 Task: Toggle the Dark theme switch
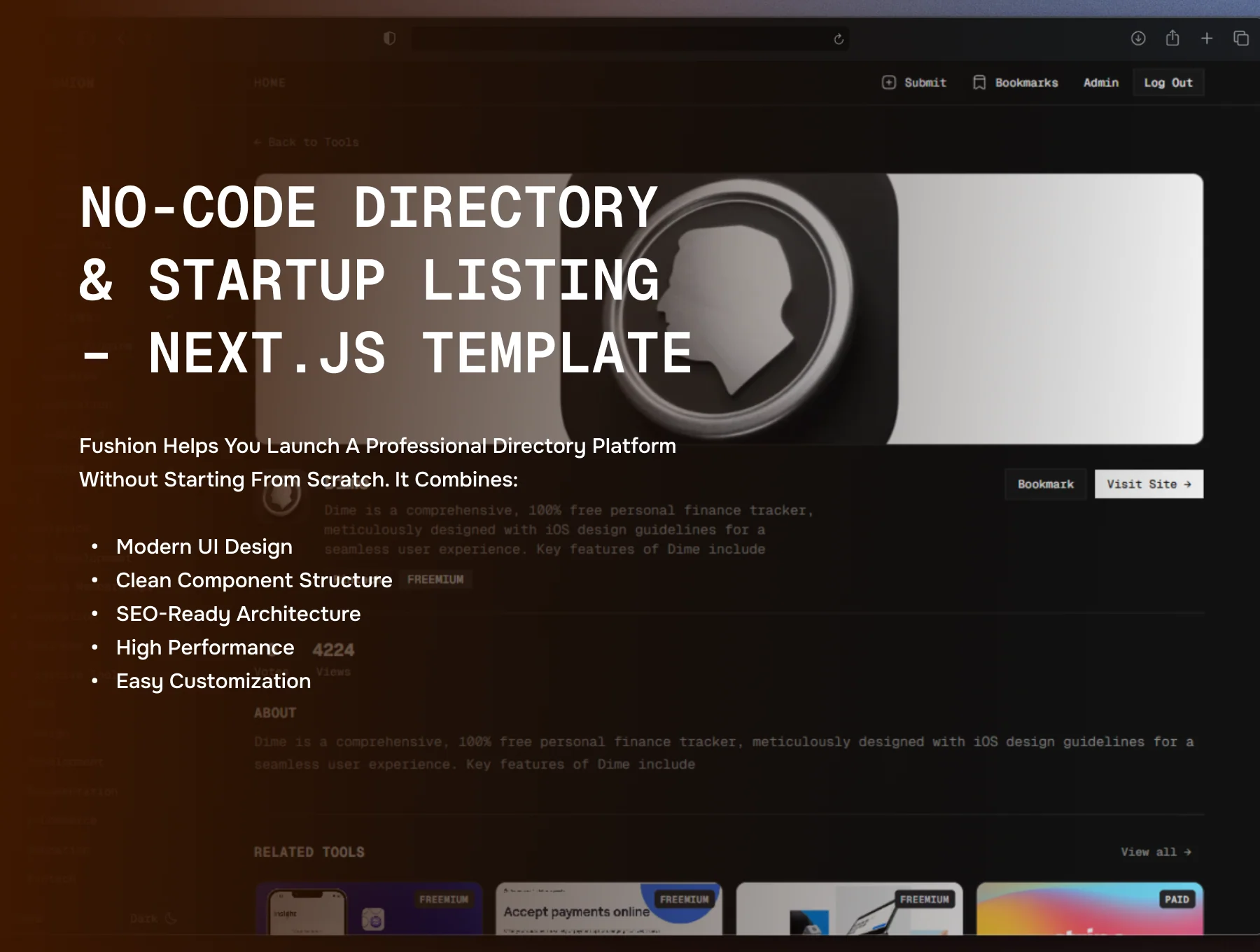pos(153,918)
